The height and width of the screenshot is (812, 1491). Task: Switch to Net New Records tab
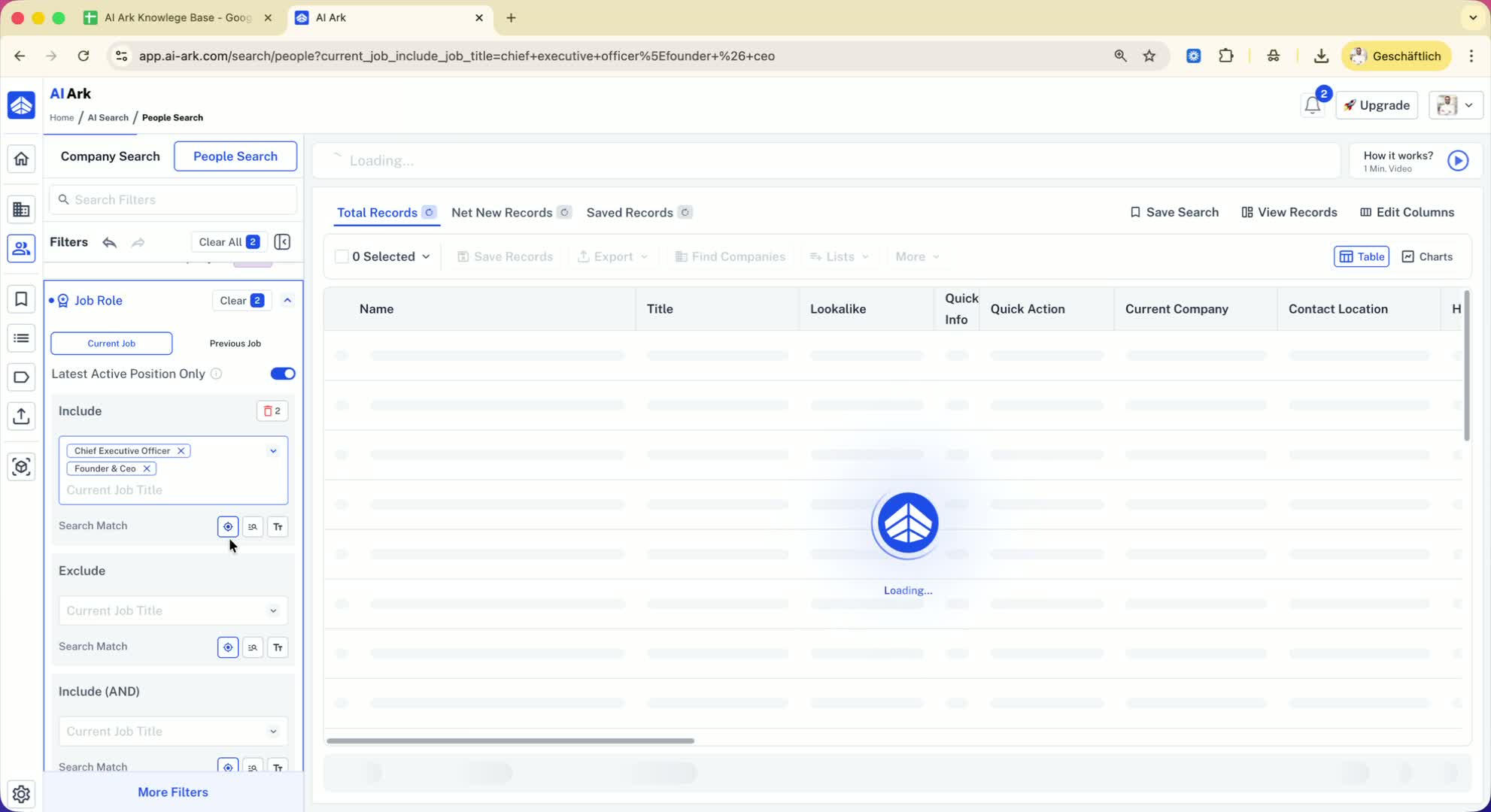pos(502,213)
